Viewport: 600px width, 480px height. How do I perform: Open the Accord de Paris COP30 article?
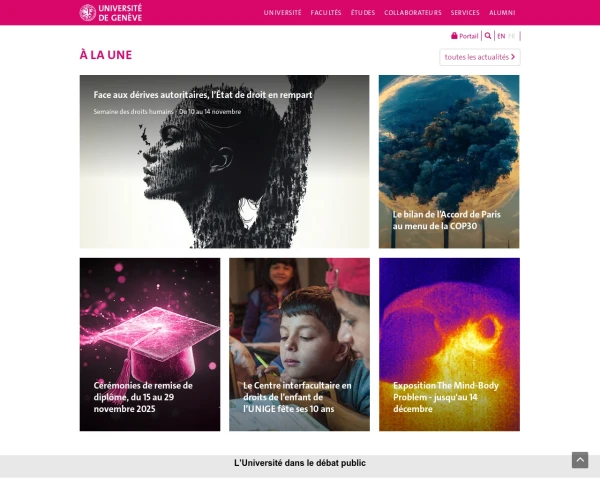pos(449,162)
